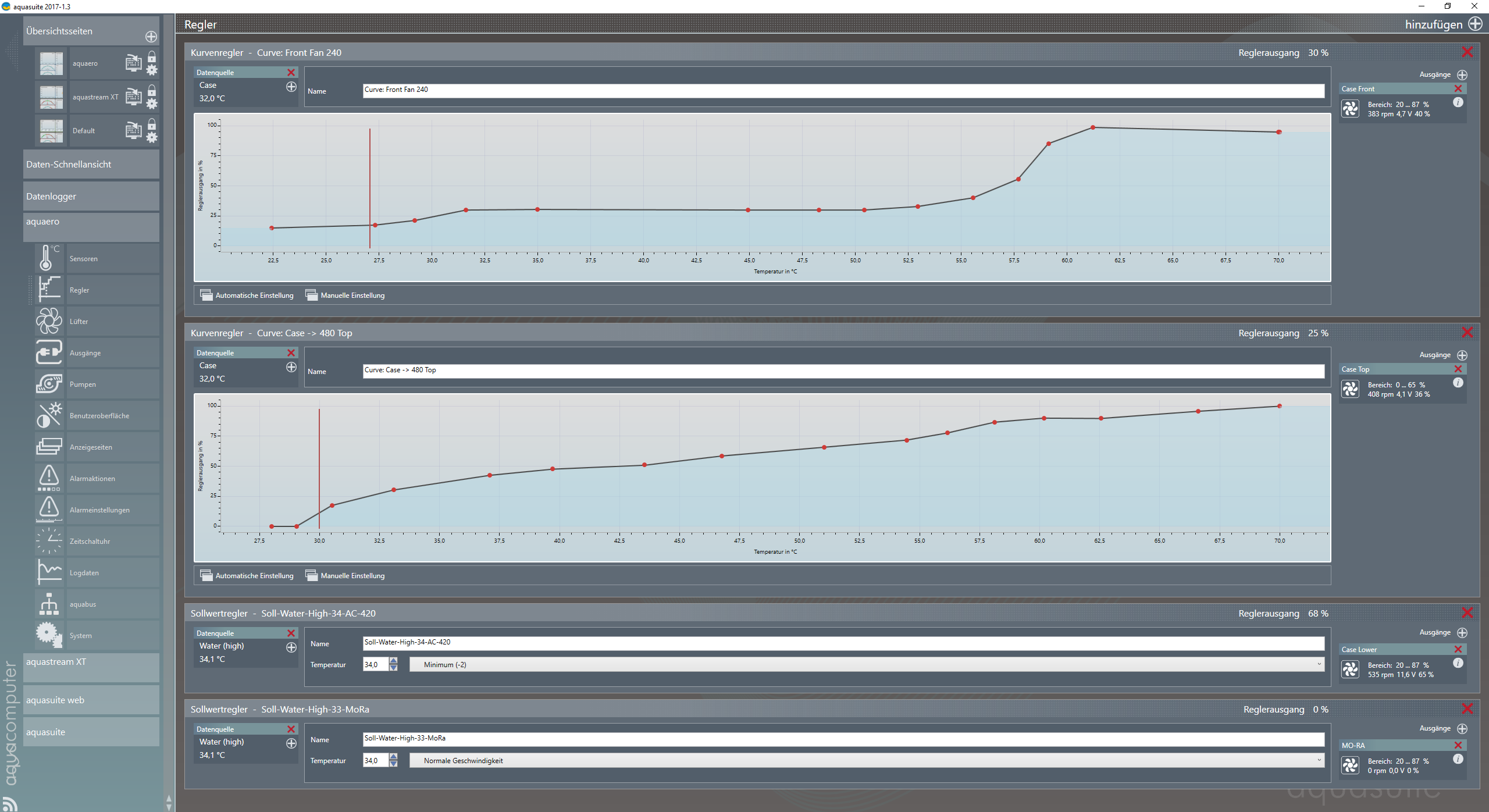Add a new Übersichtsseiten overview page

pyautogui.click(x=151, y=37)
